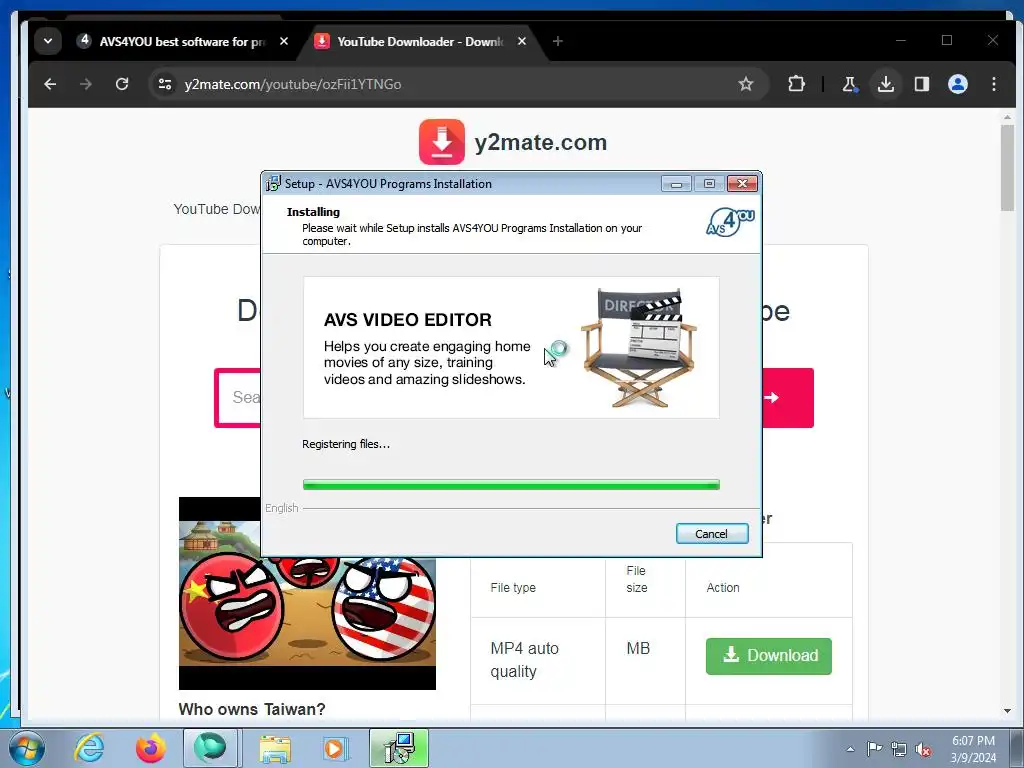The width and height of the screenshot is (1024, 768).
Task: Click Chrome's forward arrow button
Action: coord(86,84)
